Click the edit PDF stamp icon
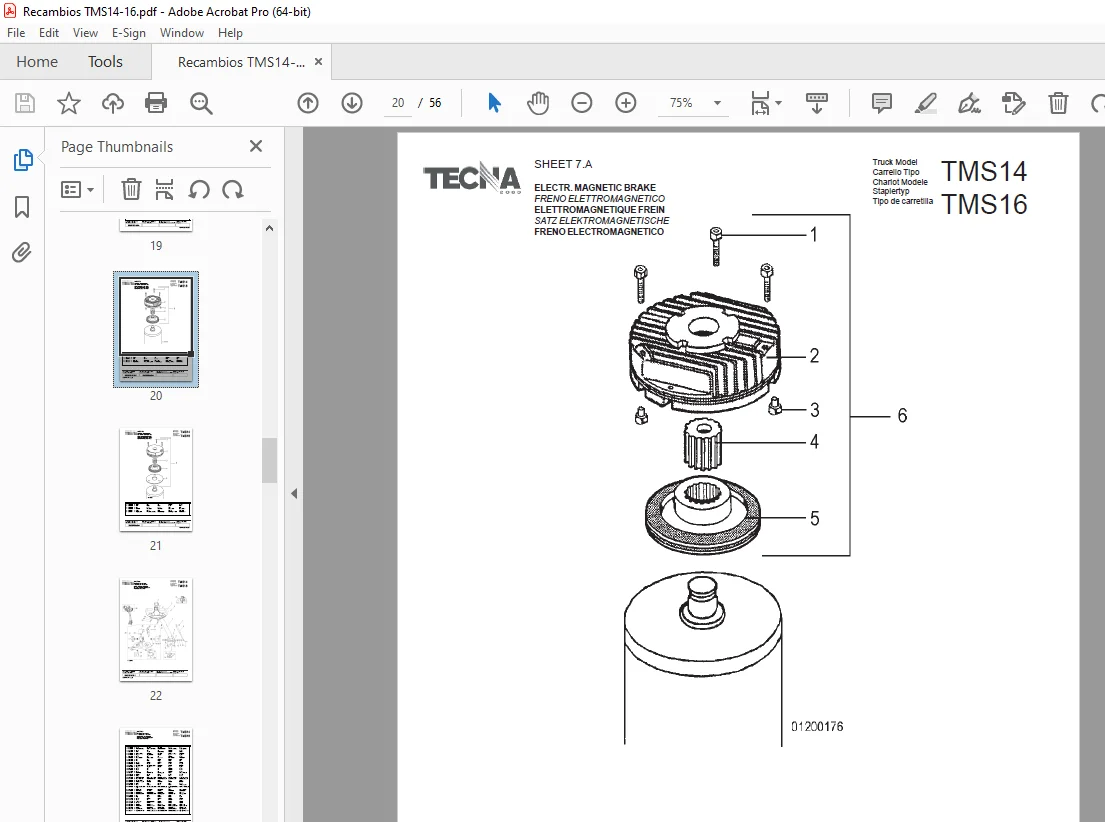Viewport: 1105px width, 822px height. 1013,103
